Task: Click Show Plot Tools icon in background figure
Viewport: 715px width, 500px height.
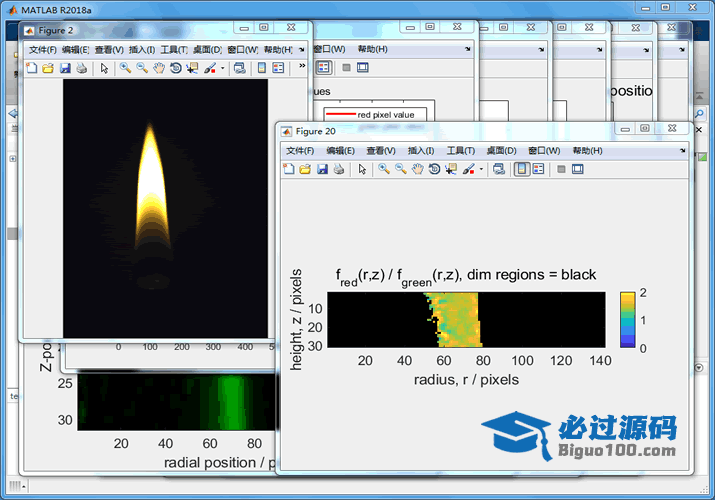Action: (363, 67)
